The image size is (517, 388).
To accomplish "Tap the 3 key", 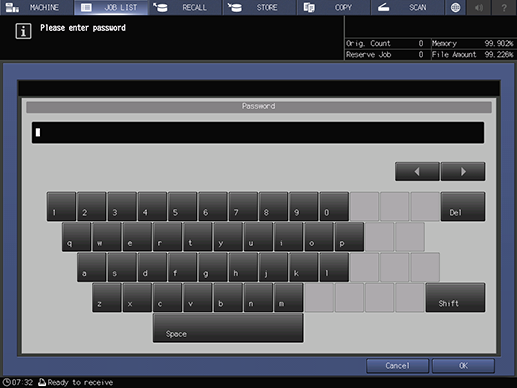I will point(122,206).
